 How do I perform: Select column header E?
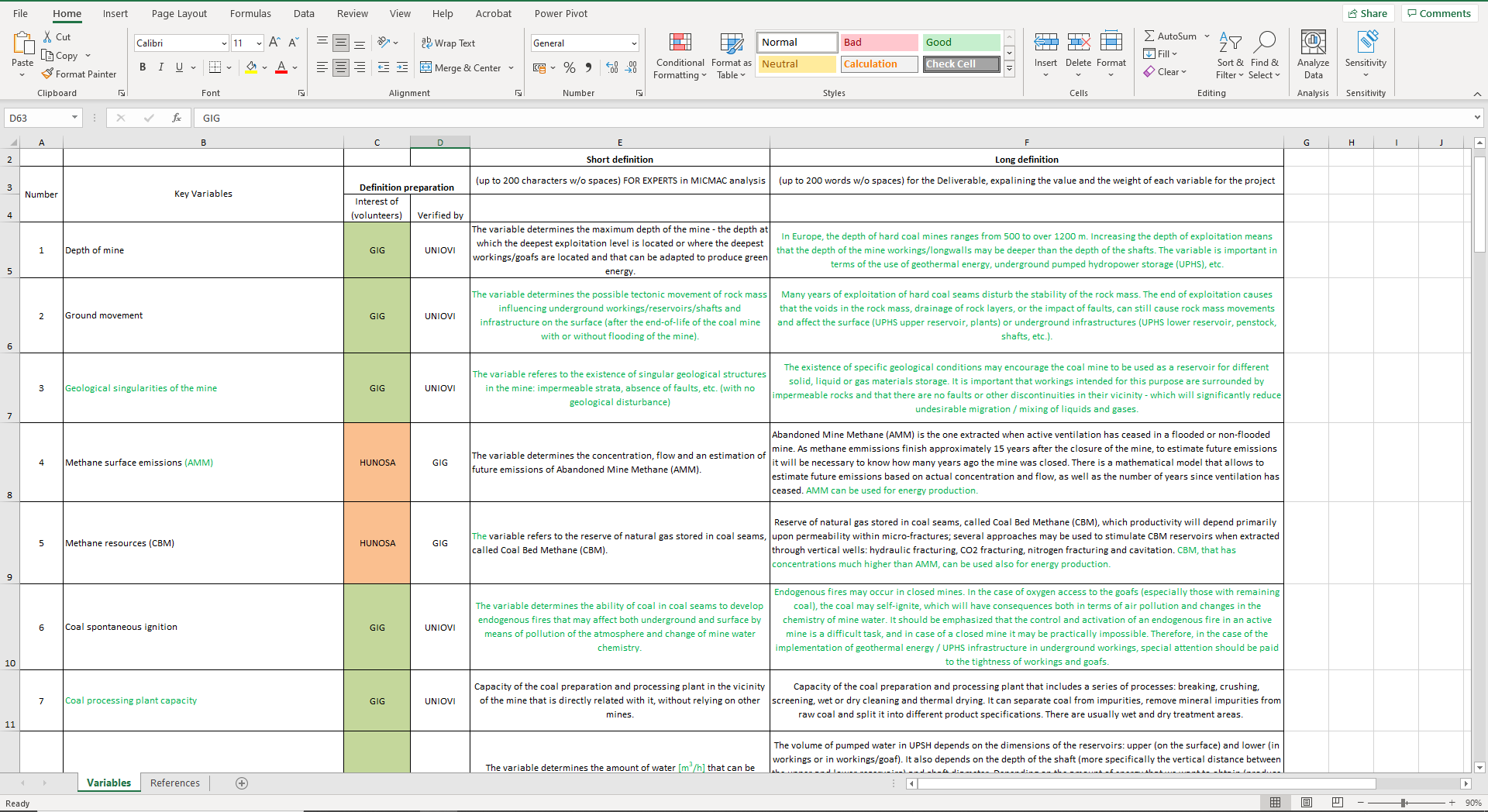click(x=620, y=143)
